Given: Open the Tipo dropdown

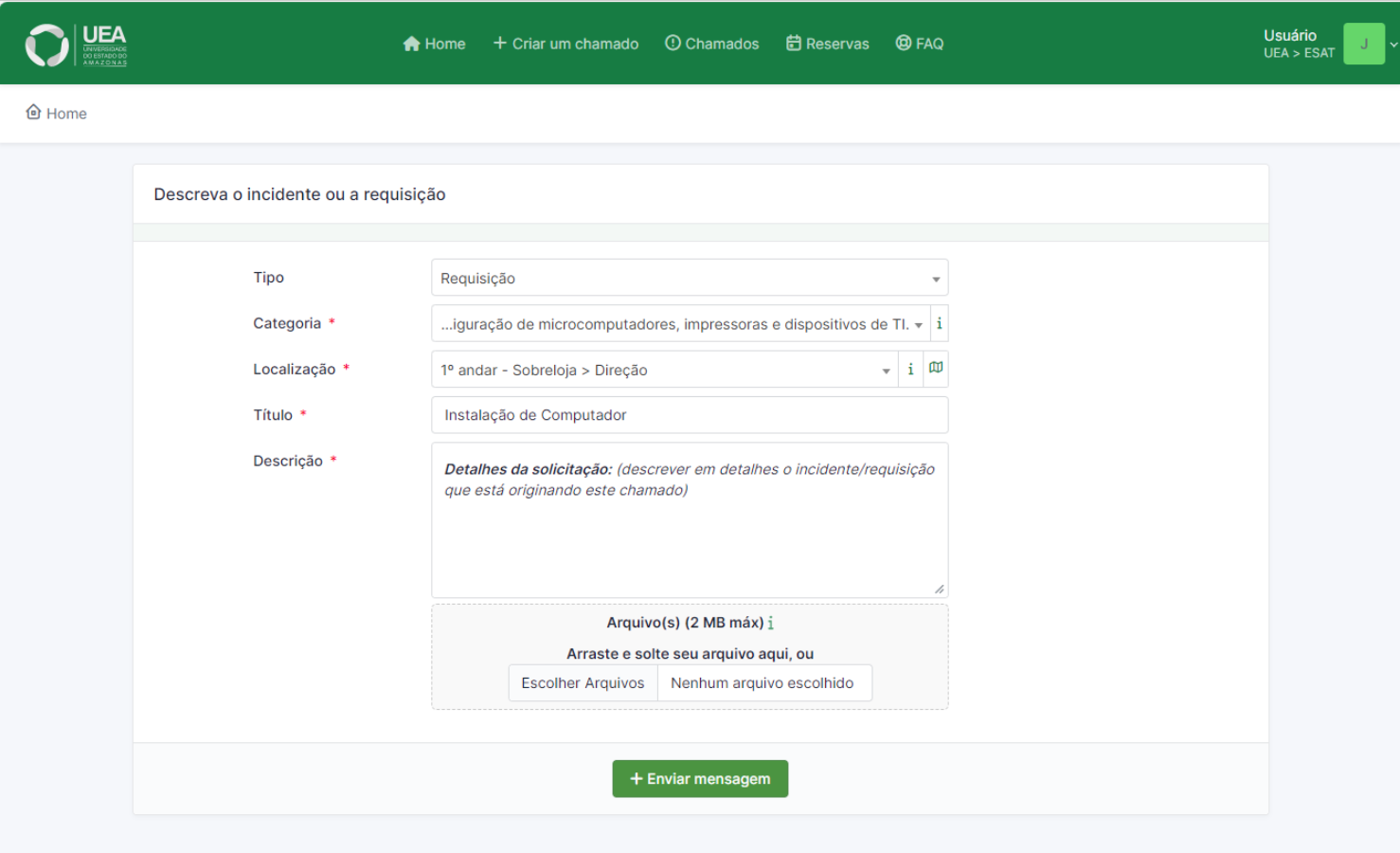Looking at the screenshot, I should coord(689,279).
